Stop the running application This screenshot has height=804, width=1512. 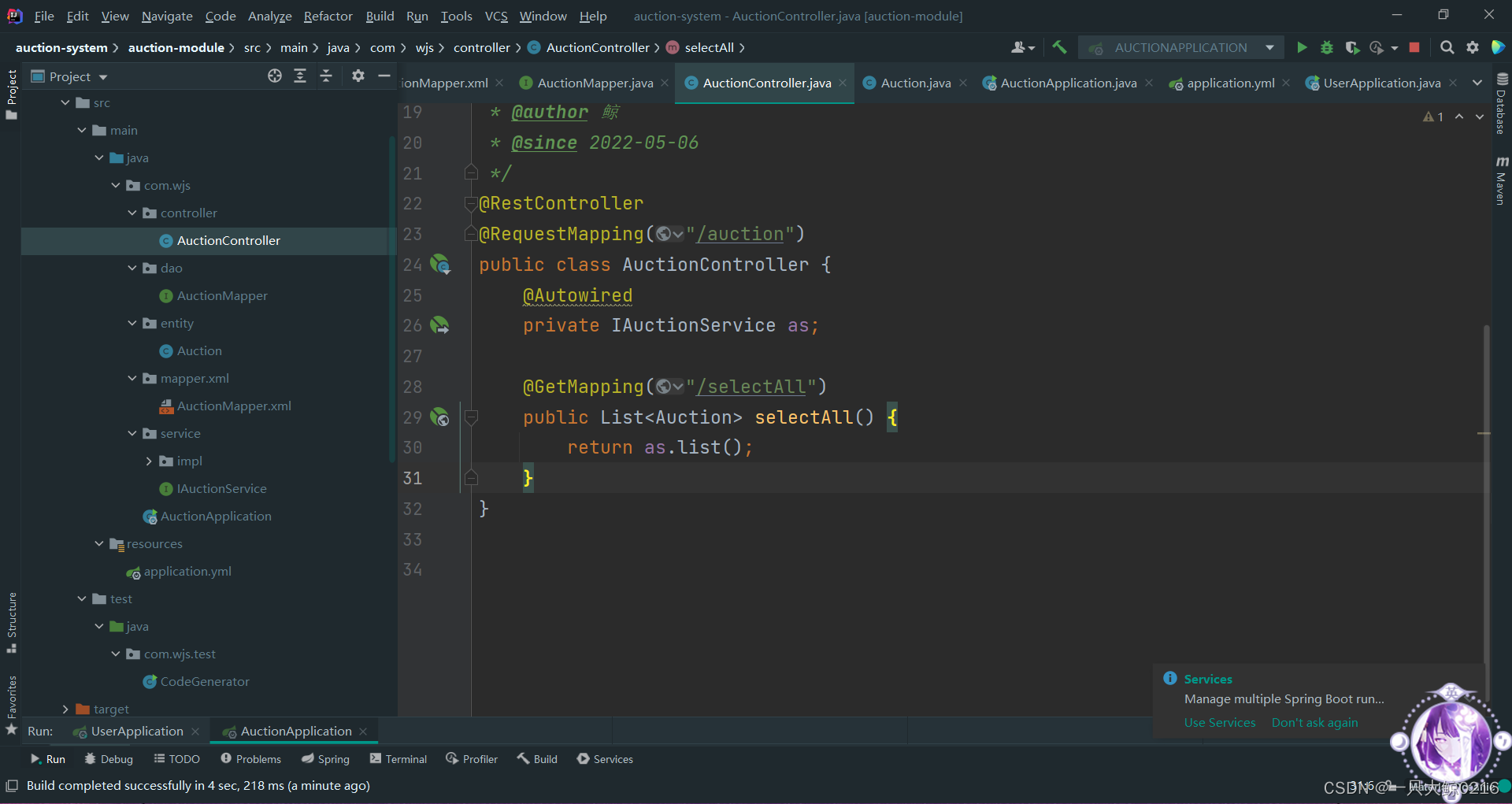click(x=1414, y=48)
